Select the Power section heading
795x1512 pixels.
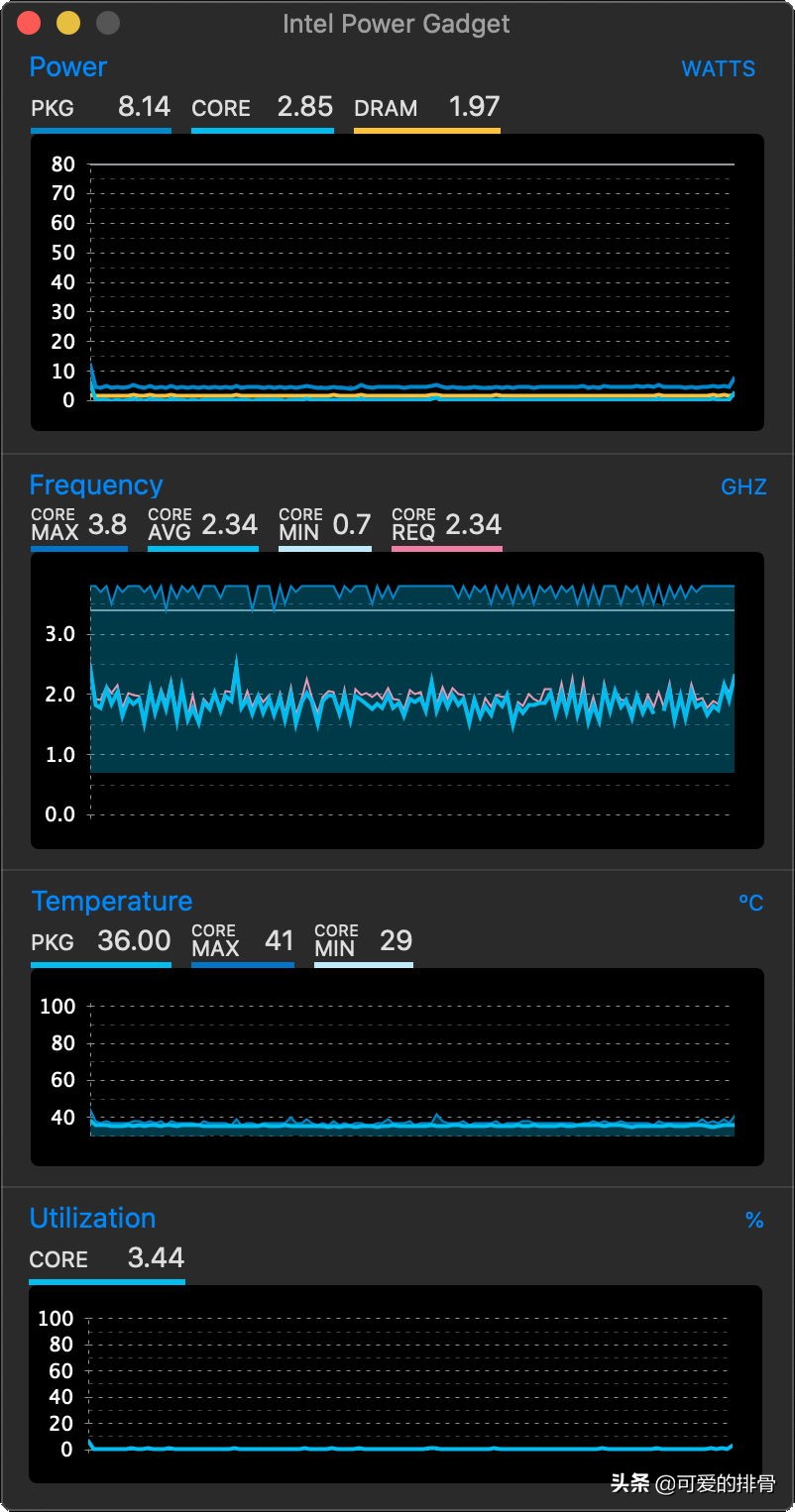coord(67,67)
